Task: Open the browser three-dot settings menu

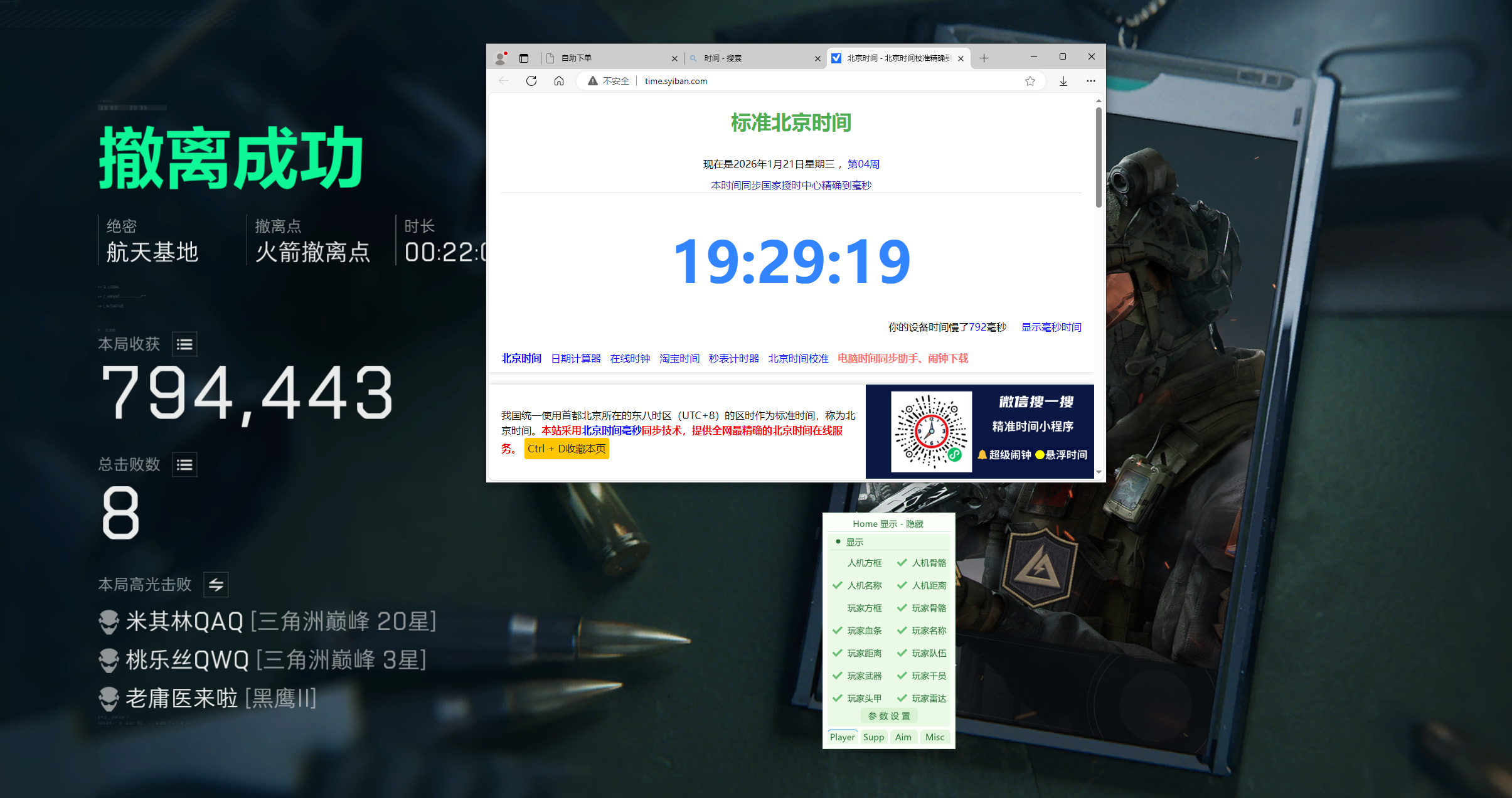Action: [1091, 81]
